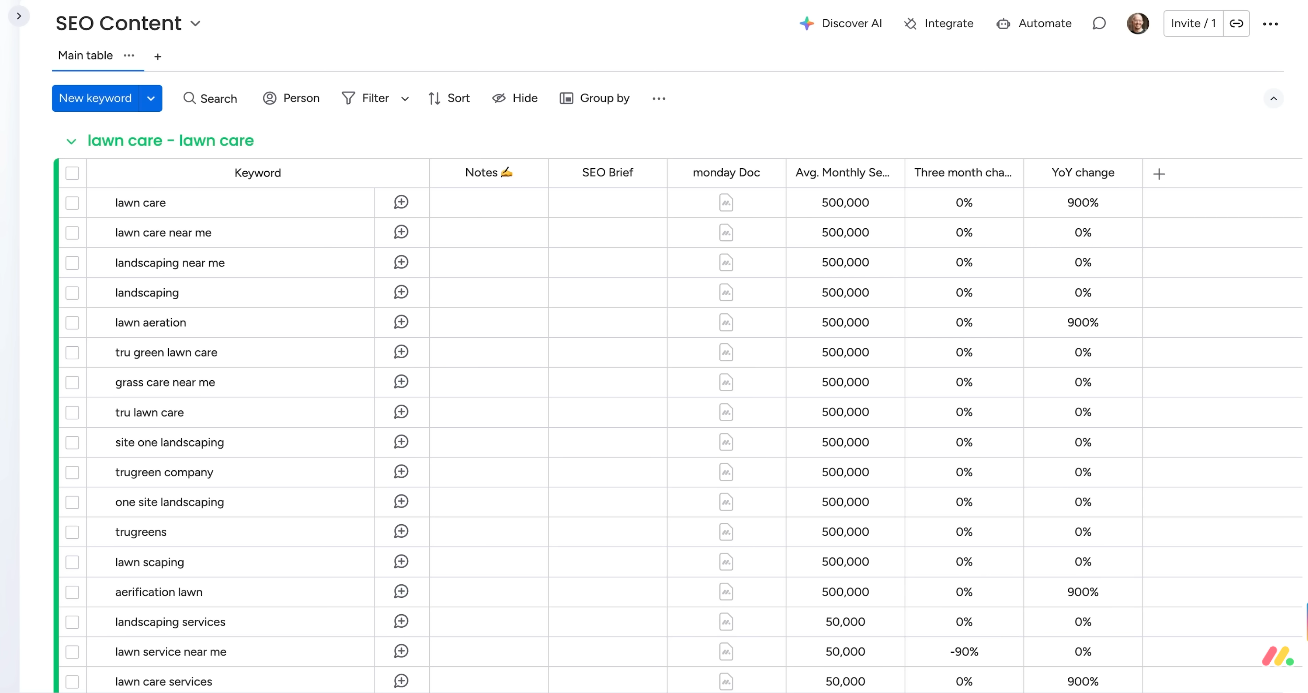
Task: Copy board link icon next to Invite
Action: (1237, 23)
